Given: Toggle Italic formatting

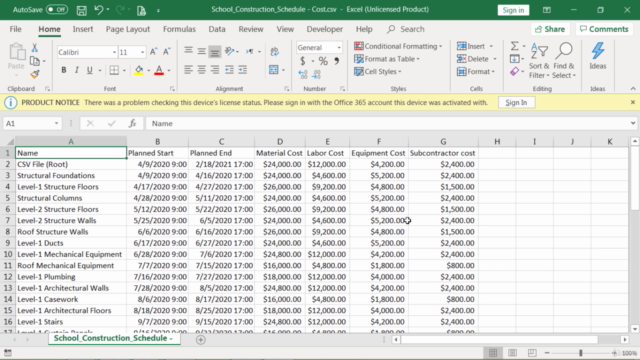Looking at the screenshot, I should point(76,70).
